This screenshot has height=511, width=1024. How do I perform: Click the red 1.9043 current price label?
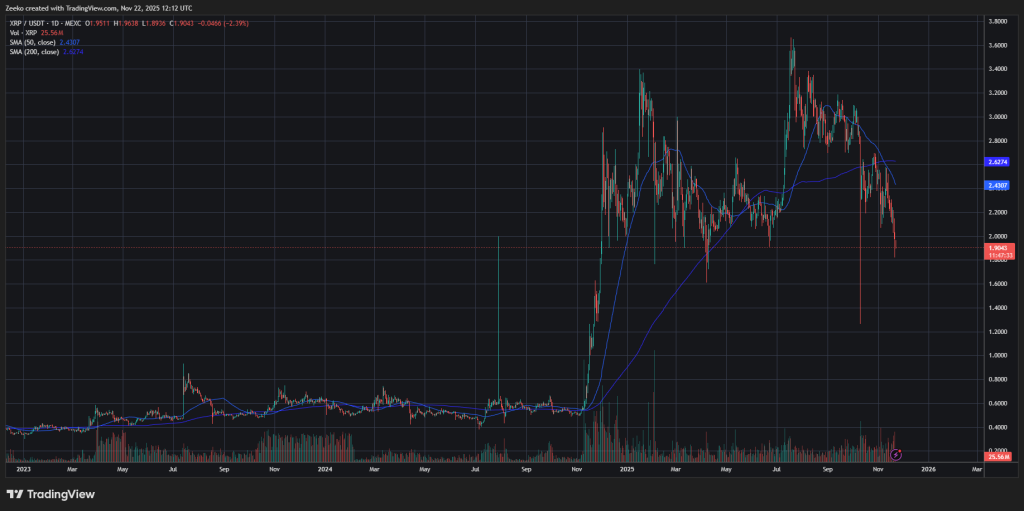click(x=1001, y=247)
